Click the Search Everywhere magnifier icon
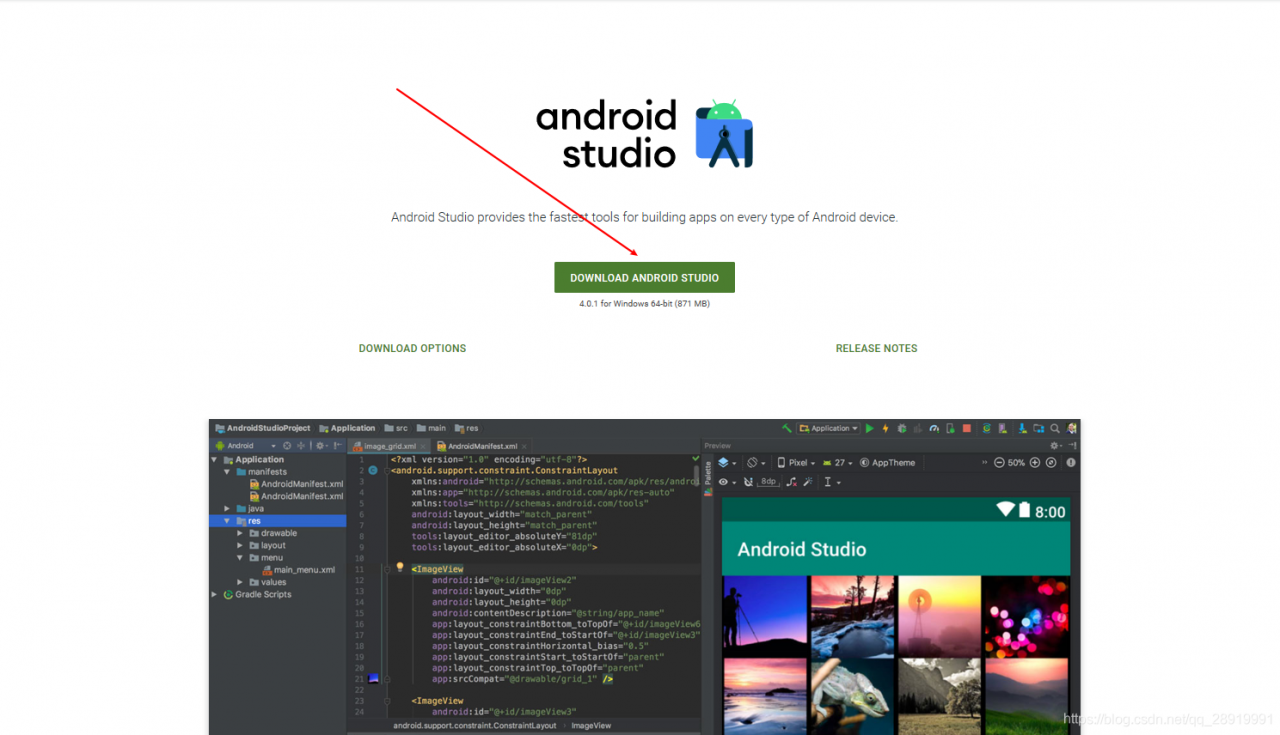The width and height of the screenshot is (1280, 735). click(1055, 428)
